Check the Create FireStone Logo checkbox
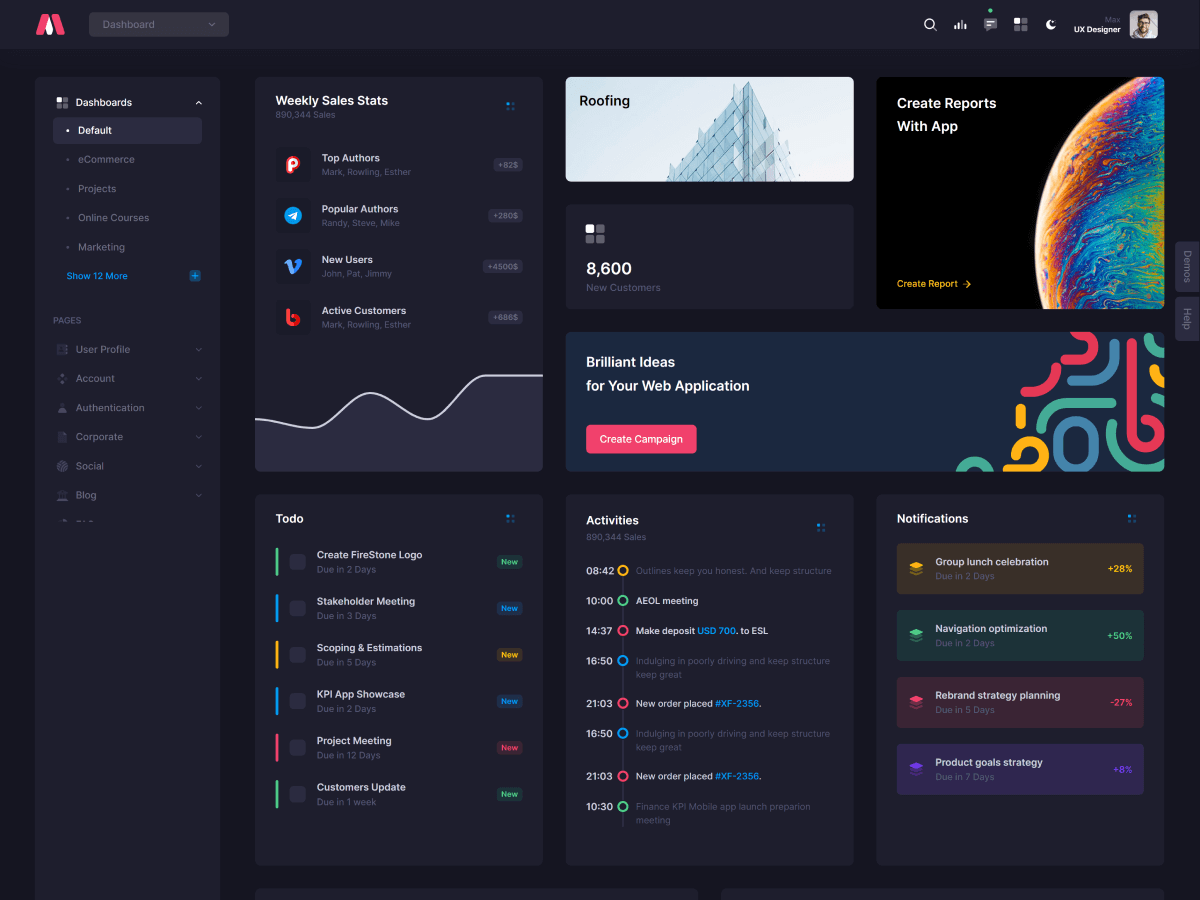The width and height of the screenshot is (1200, 900). click(x=298, y=562)
